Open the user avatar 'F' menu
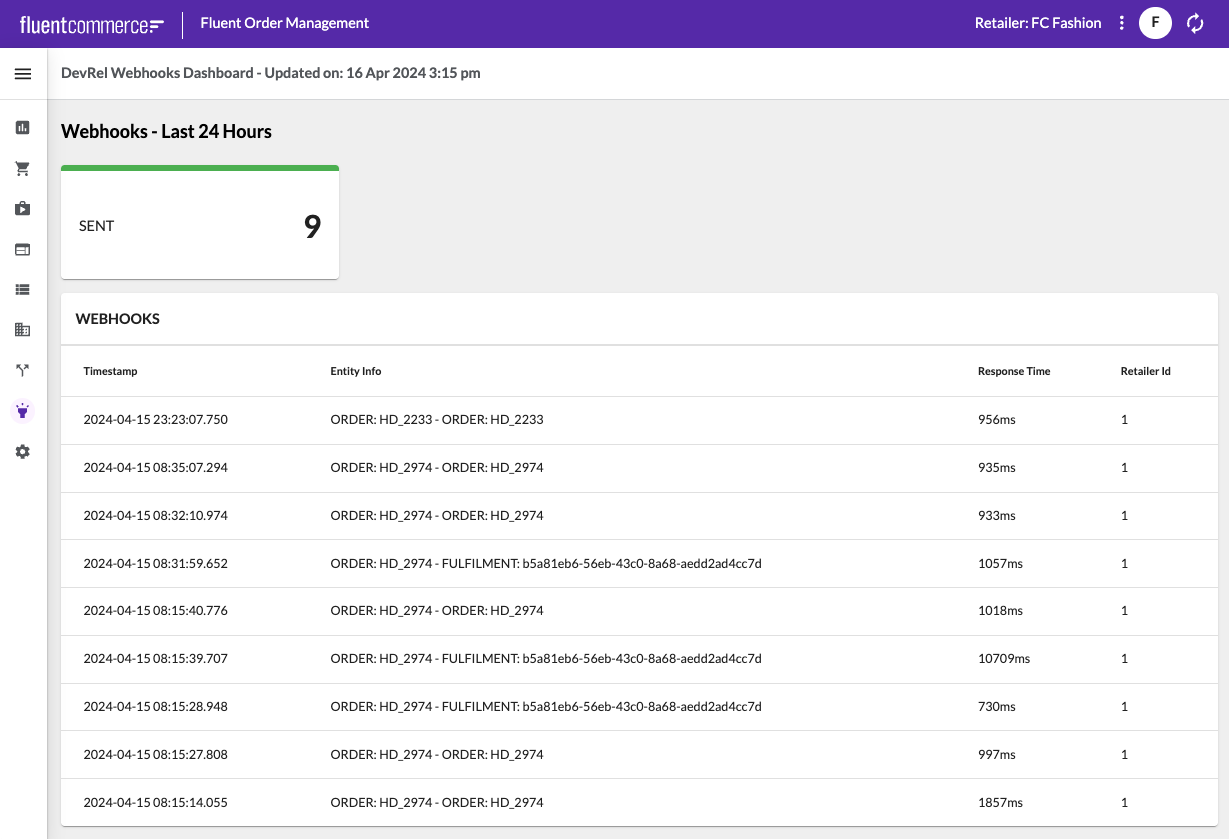The width and height of the screenshot is (1229, 839). pos(1155,23)
